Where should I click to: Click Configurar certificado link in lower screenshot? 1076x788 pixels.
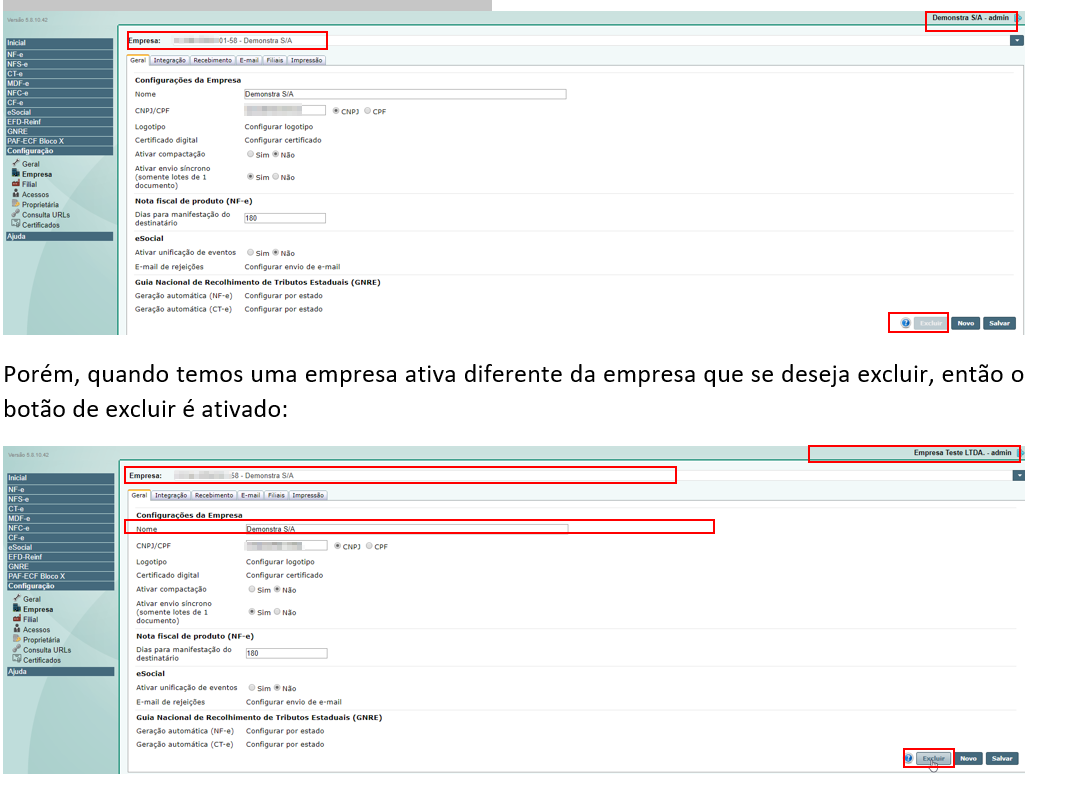pos(284,576)
